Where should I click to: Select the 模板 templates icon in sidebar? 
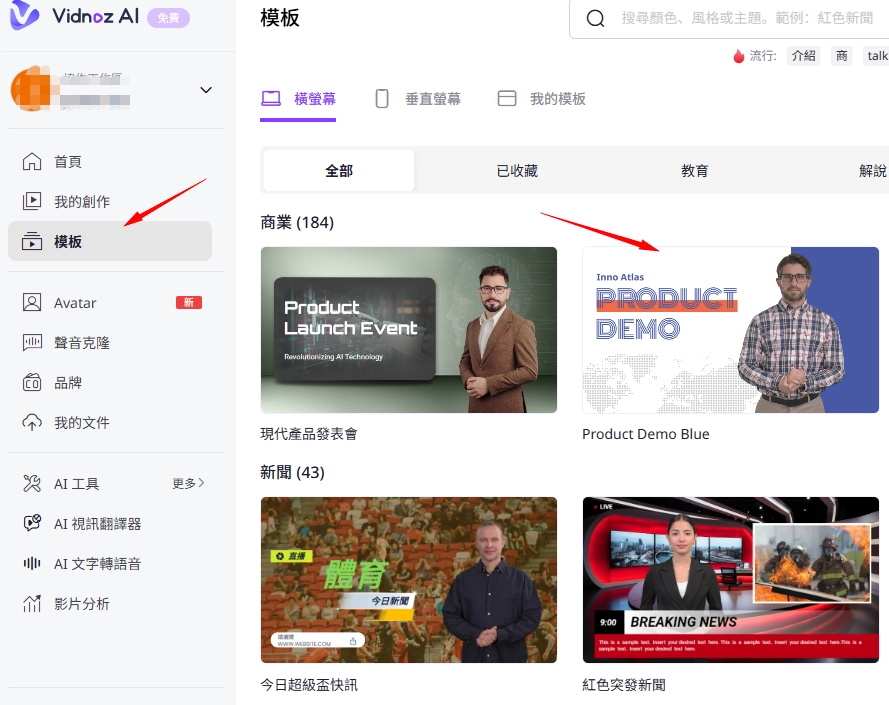[32, 241]
